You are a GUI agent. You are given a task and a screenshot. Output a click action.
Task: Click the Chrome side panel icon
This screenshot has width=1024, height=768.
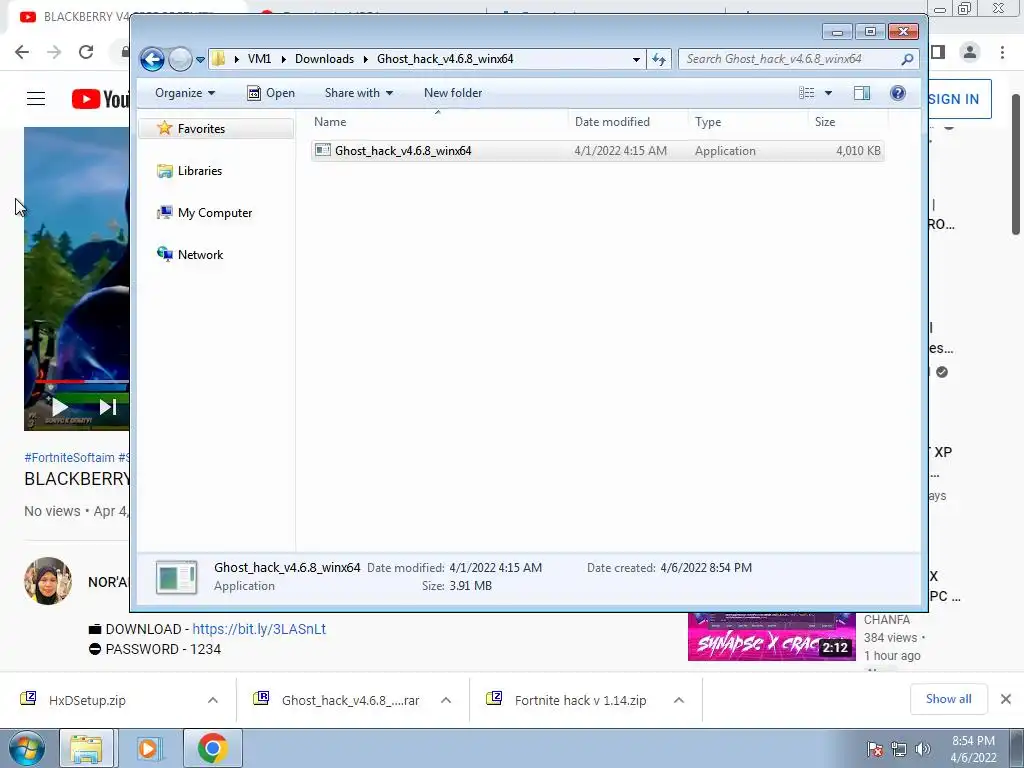pyautogui.click(x=938, y=52)
